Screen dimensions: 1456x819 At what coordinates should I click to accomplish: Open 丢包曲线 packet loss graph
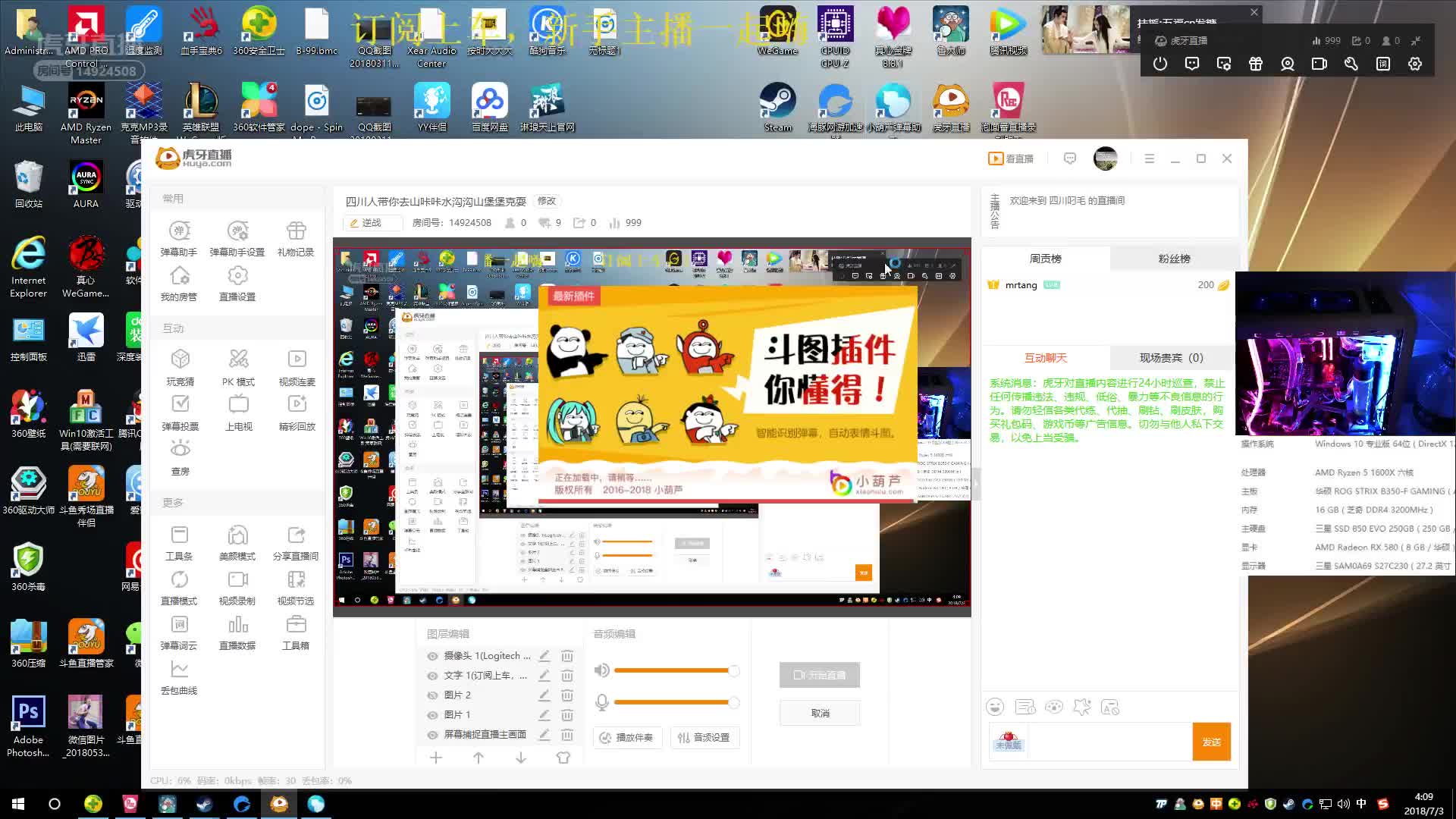click(x=179, y=677)
